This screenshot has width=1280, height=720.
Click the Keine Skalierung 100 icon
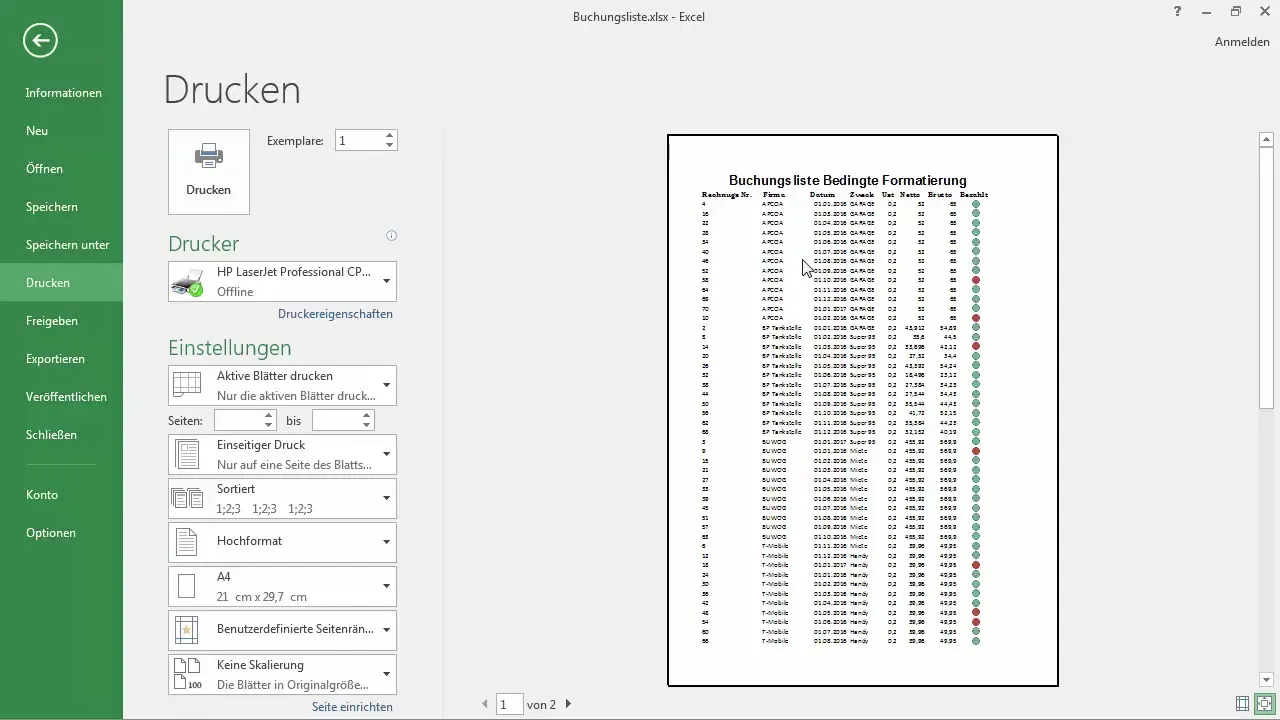click(x=188, y=674)
